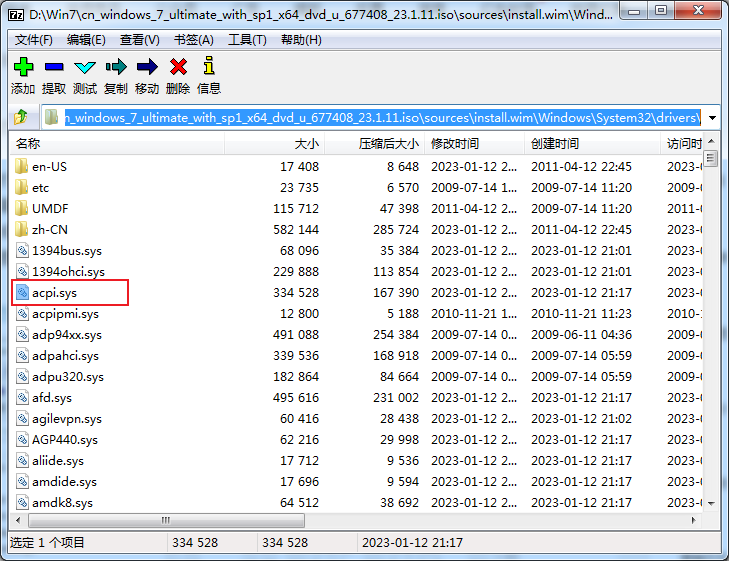Sort by Created (创建时间) column header
Image resolution: width=729 pixels, height=561 pixels.
[592, 144]
